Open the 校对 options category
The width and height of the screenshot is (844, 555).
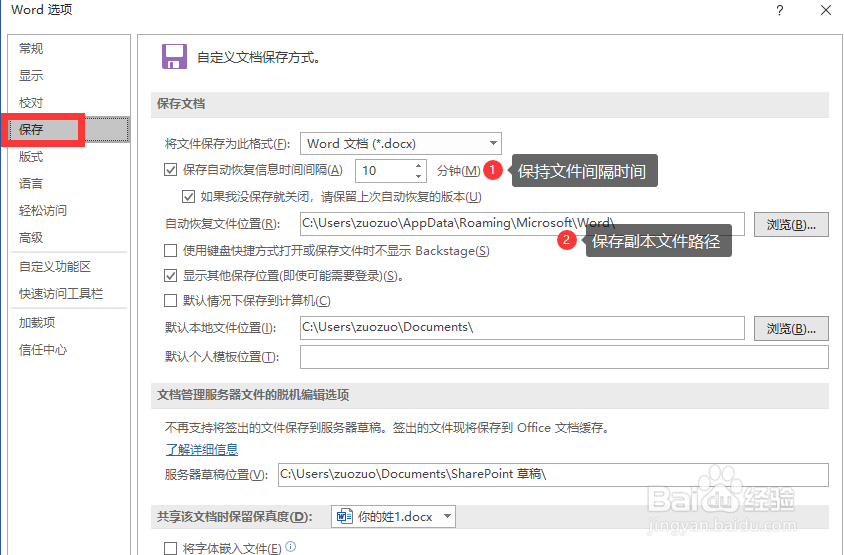tap(31, 102)
